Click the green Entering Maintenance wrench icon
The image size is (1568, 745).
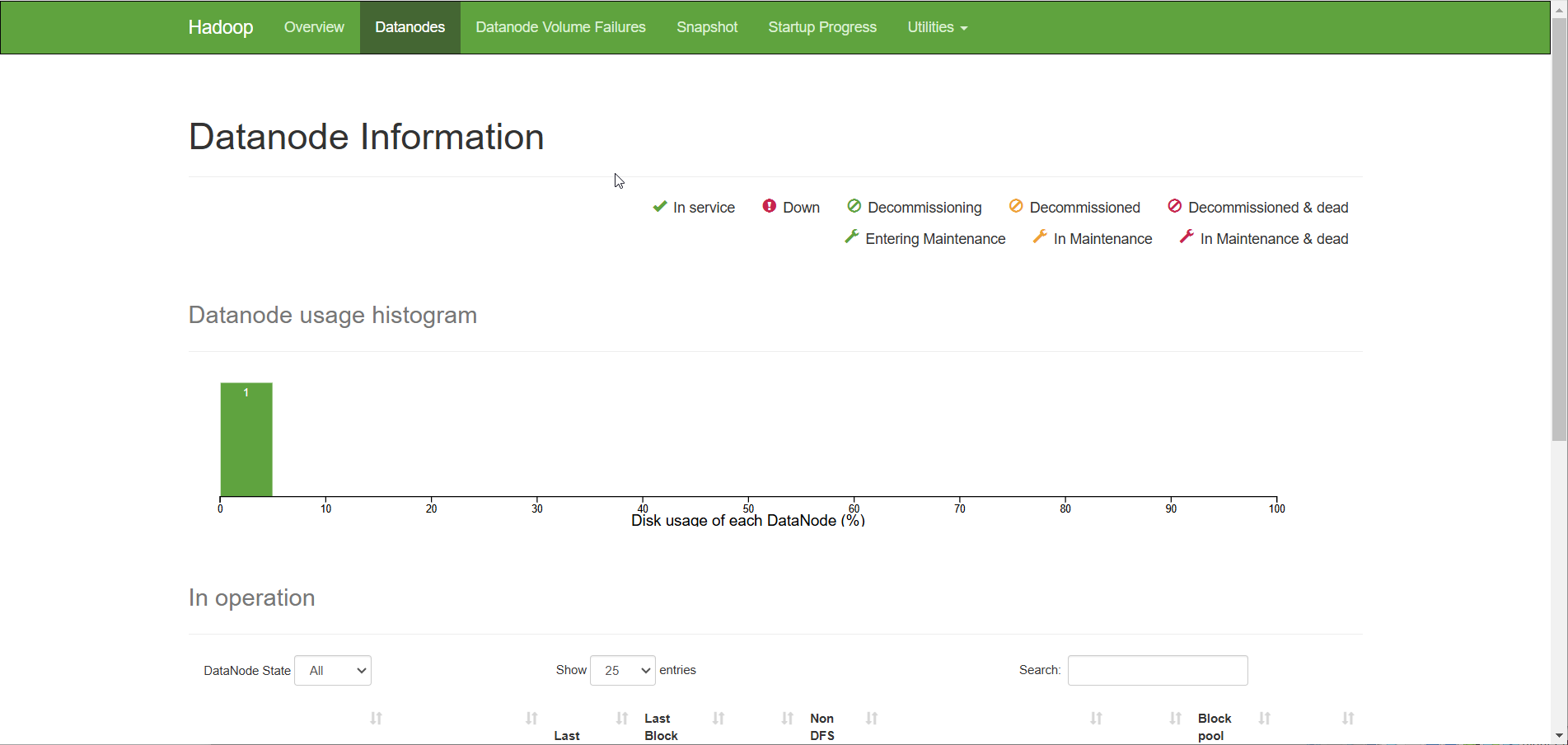click(852, 237)
